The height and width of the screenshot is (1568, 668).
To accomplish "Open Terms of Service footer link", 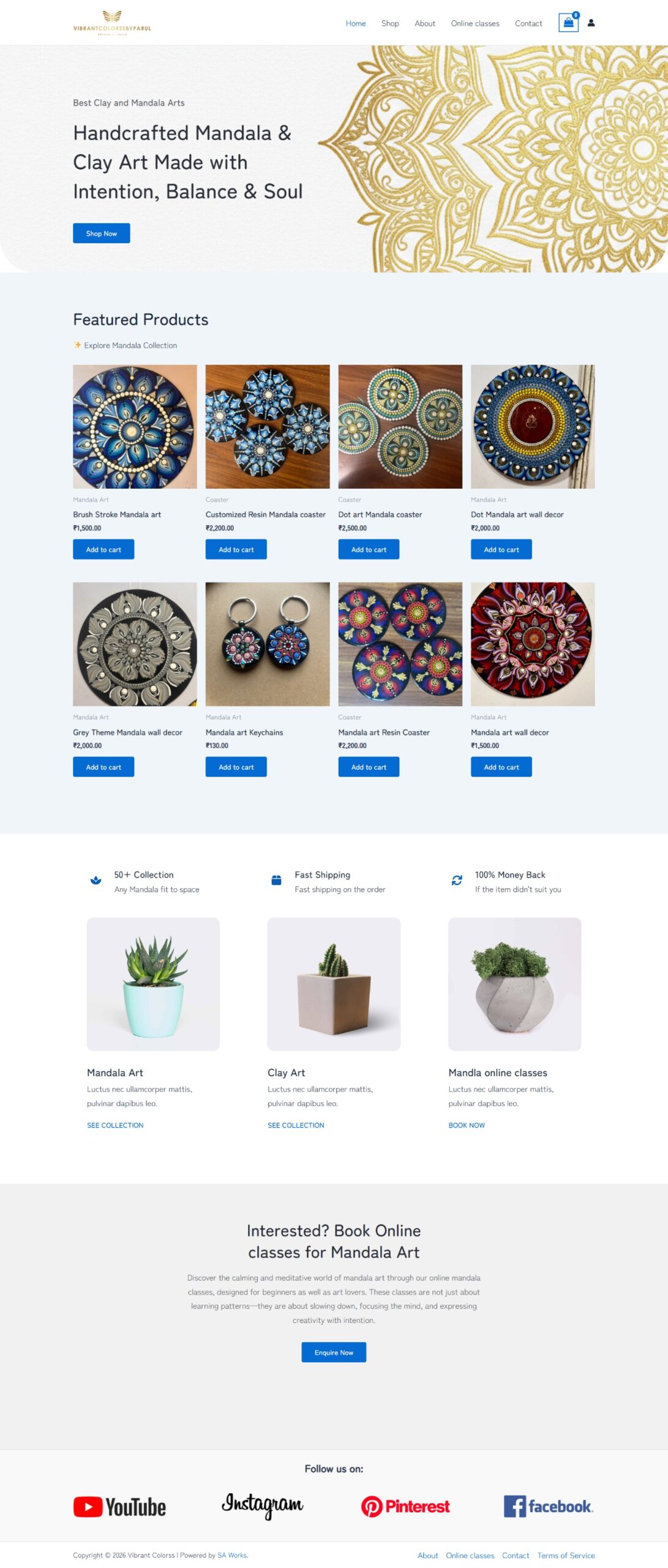I will pos(566,1555).
